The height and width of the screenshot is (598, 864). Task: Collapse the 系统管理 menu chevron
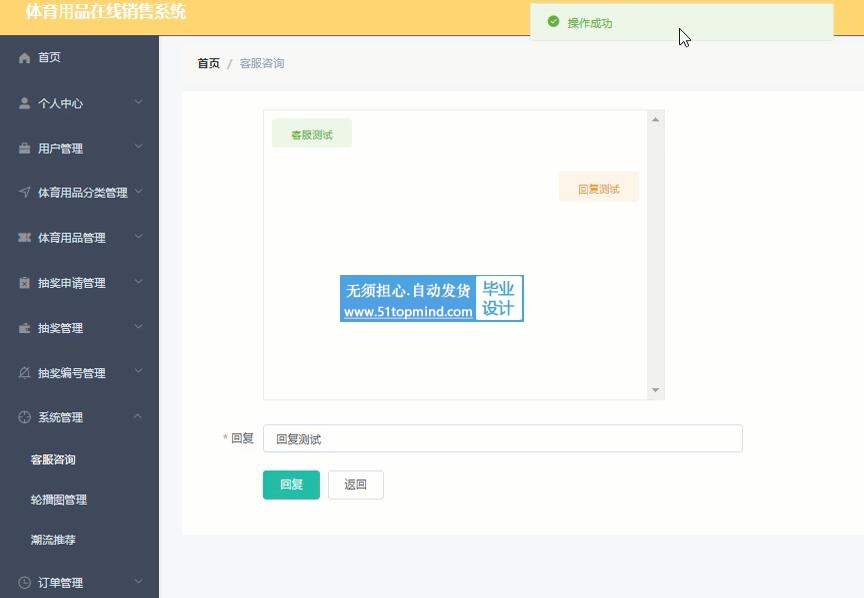[x=138, y=416]
